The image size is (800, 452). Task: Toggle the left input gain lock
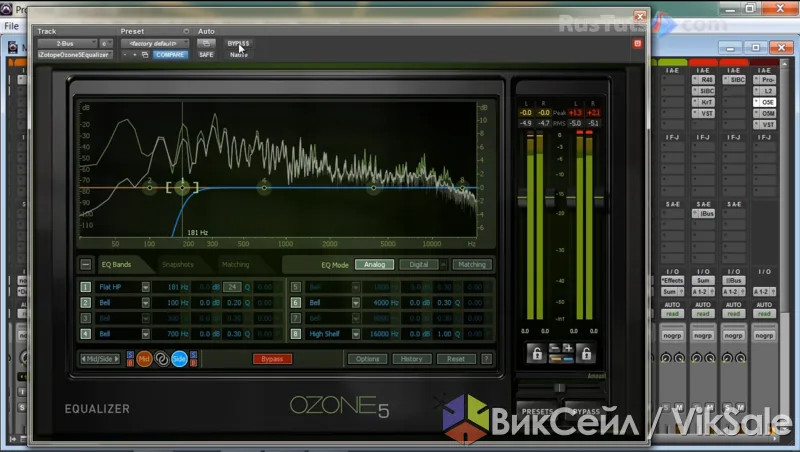pyautogui.click(x=537, y=353)
